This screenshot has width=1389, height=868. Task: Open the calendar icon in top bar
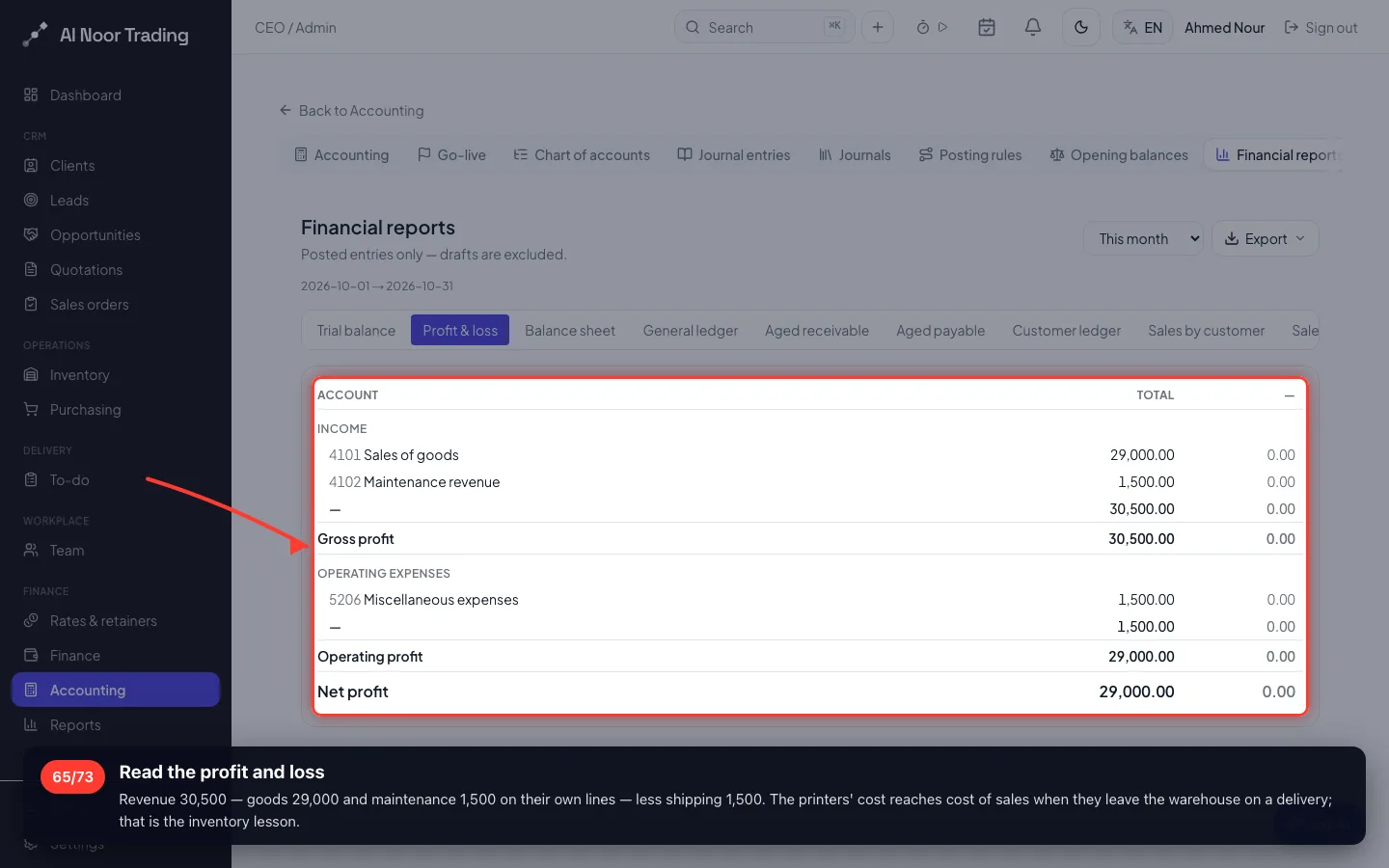coord(986,27)
